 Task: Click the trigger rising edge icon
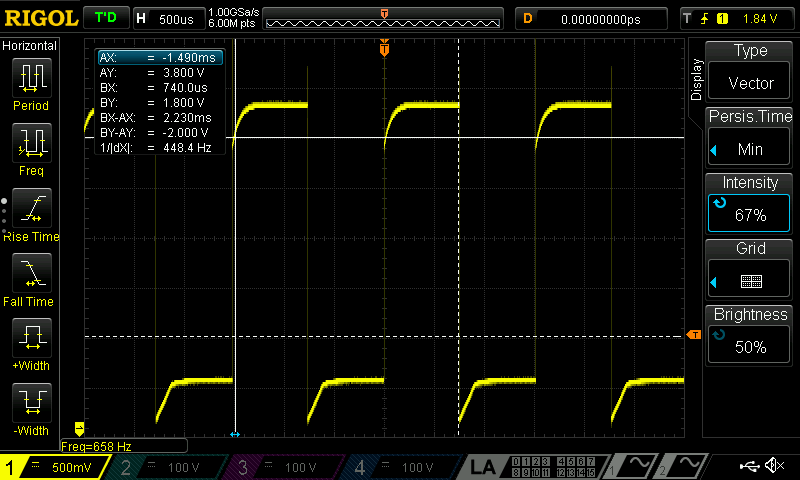705,19
